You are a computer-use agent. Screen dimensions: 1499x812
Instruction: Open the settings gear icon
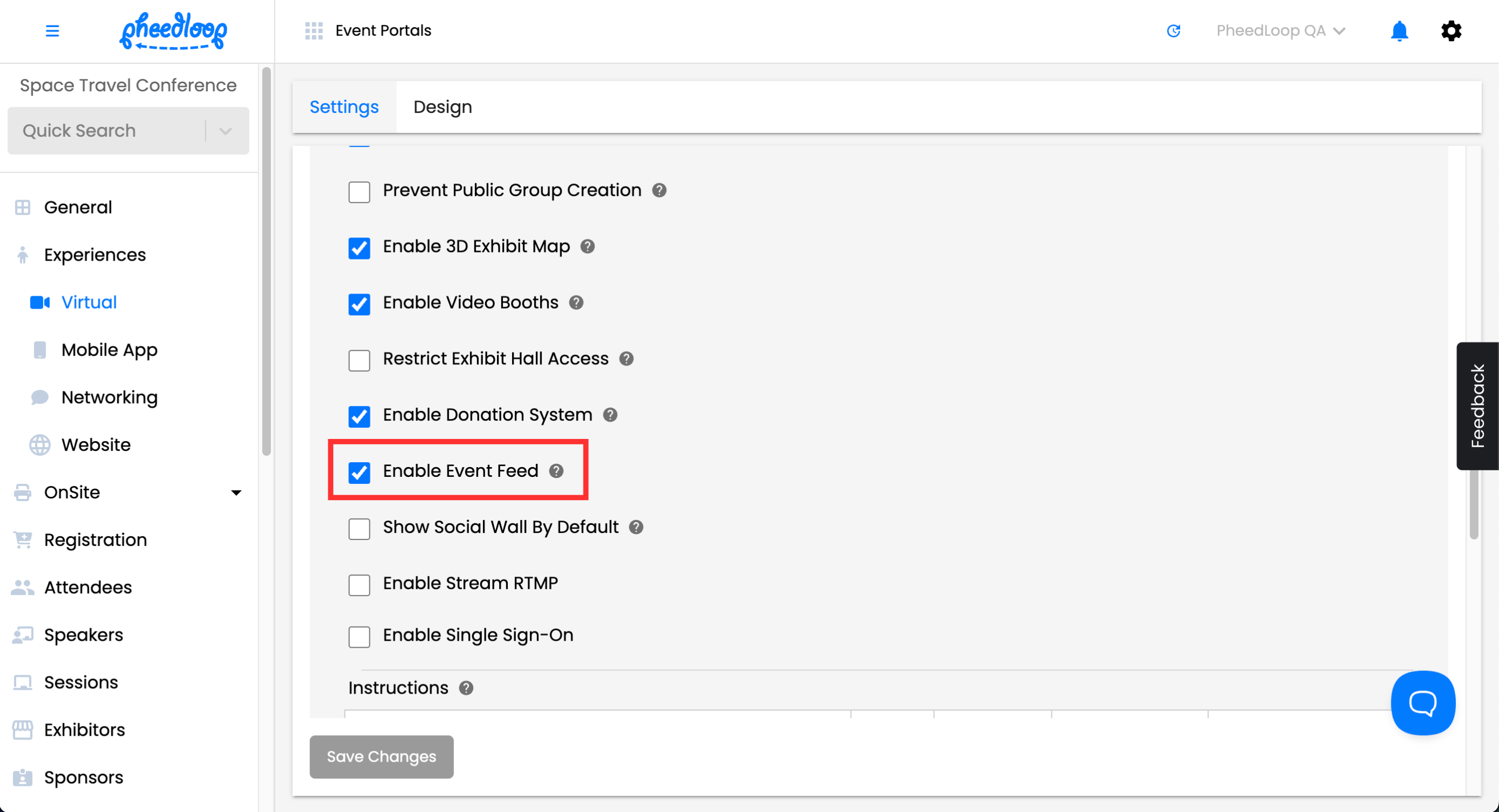click(1451, 31)
